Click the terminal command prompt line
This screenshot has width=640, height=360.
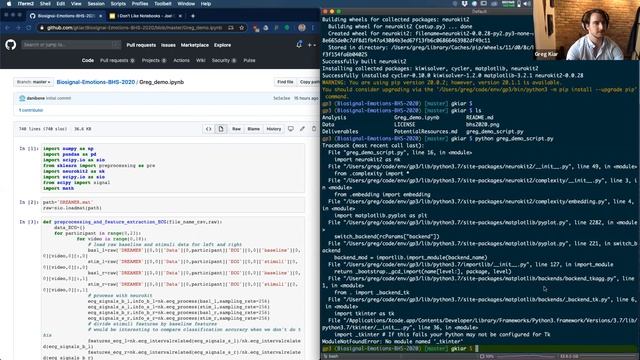[x=480, y=349]
